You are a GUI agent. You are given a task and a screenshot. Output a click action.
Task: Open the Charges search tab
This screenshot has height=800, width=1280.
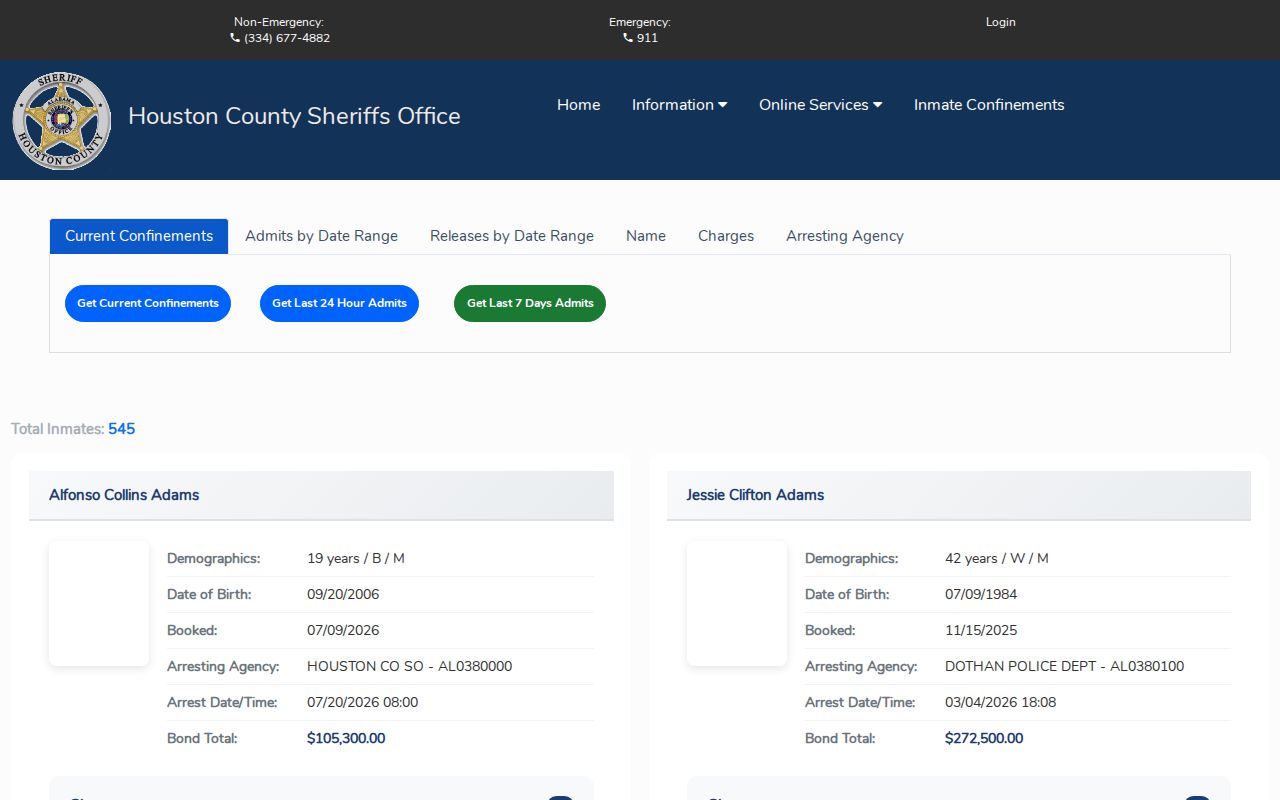[x=726, y=236]
